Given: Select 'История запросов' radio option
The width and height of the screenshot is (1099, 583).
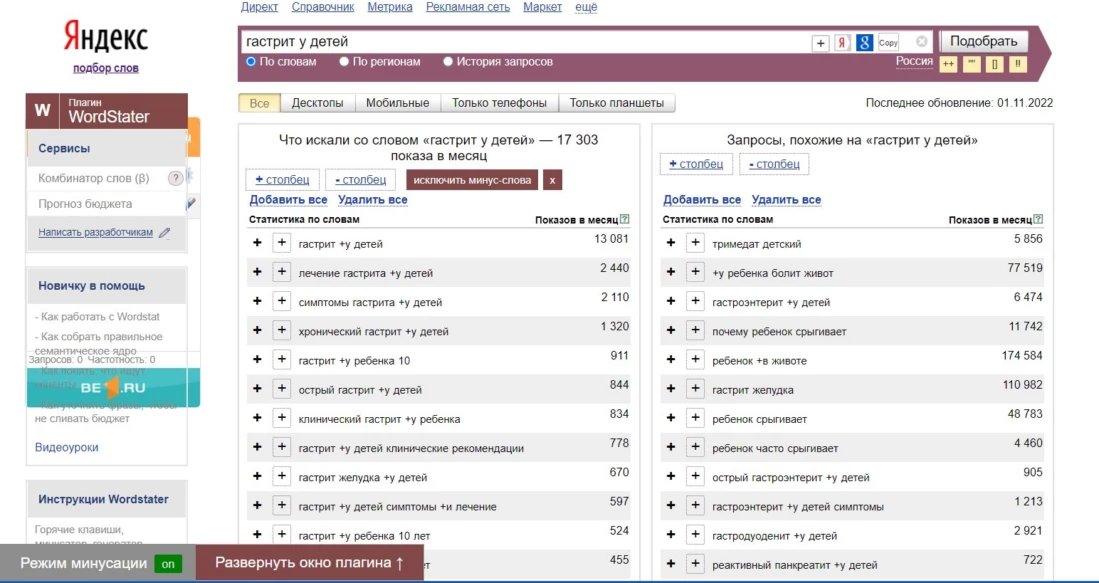Looking at the screenshot, I should [448, 62].
